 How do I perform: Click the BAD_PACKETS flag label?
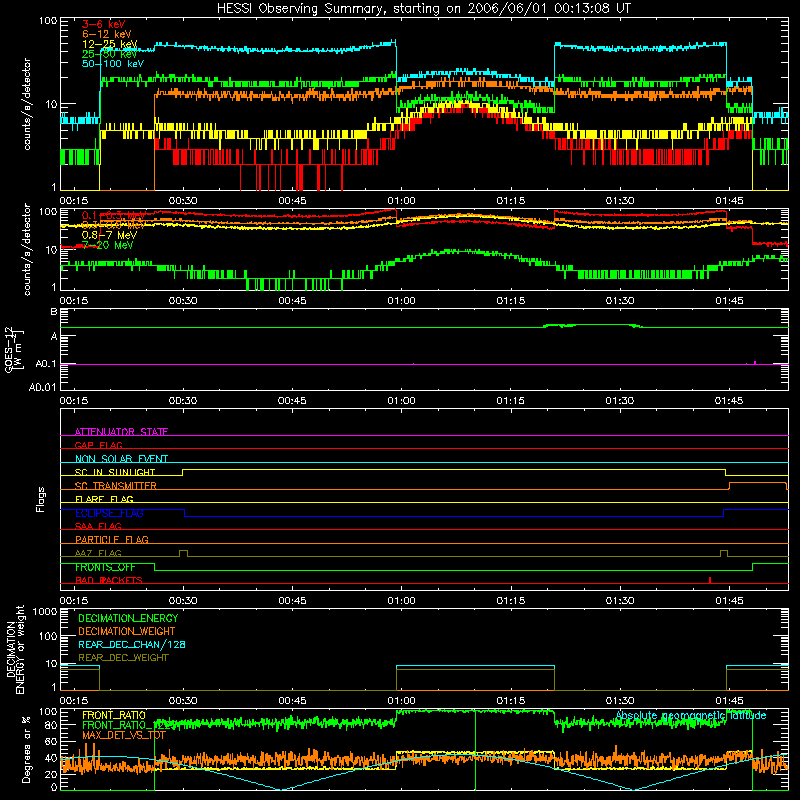click(109, 580)
